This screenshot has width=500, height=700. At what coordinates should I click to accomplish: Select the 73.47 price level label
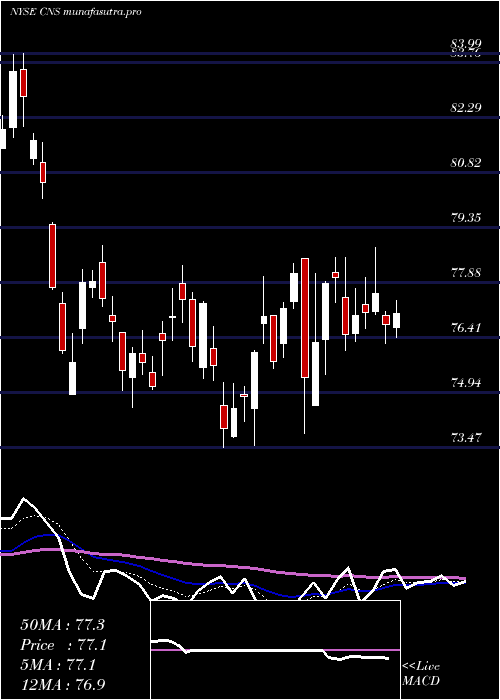(466, 438)
